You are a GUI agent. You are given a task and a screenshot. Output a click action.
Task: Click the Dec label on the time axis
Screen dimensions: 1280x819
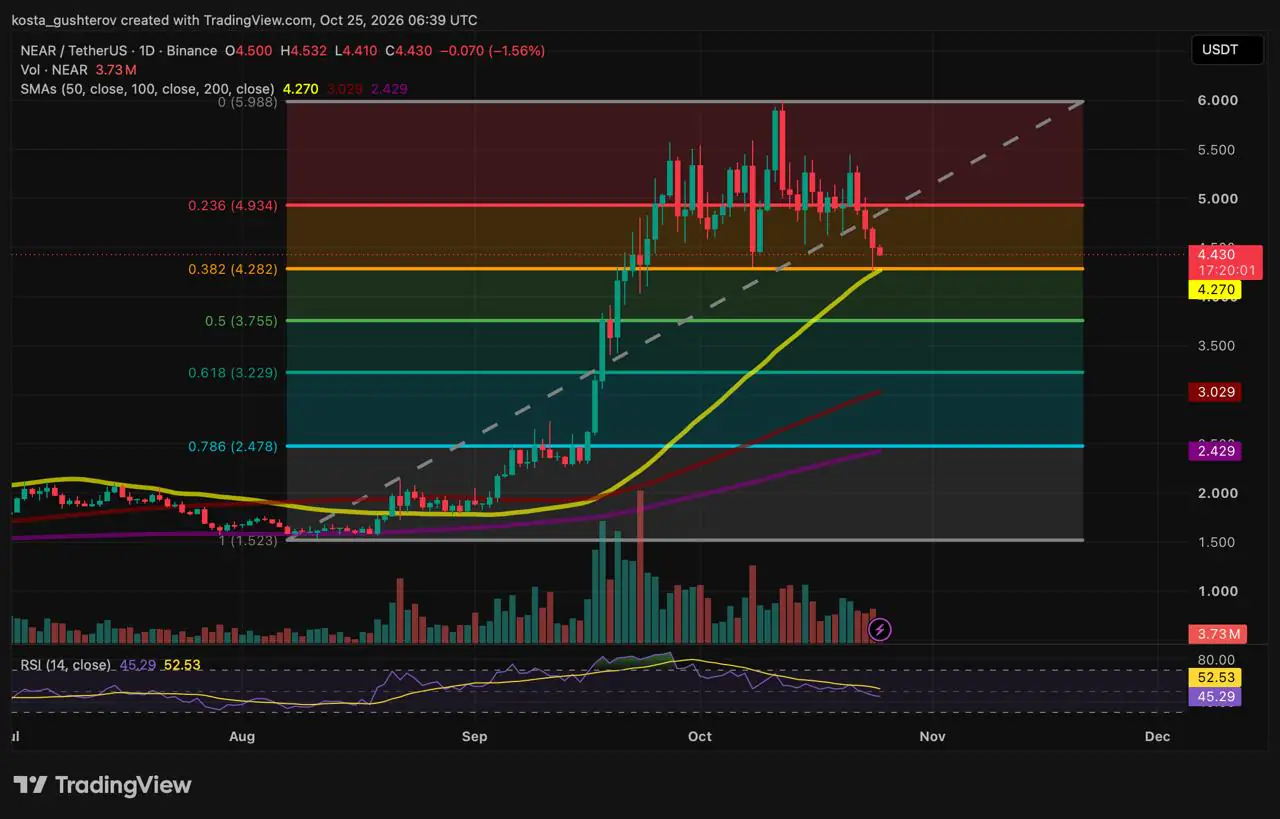coord(1157,737)
